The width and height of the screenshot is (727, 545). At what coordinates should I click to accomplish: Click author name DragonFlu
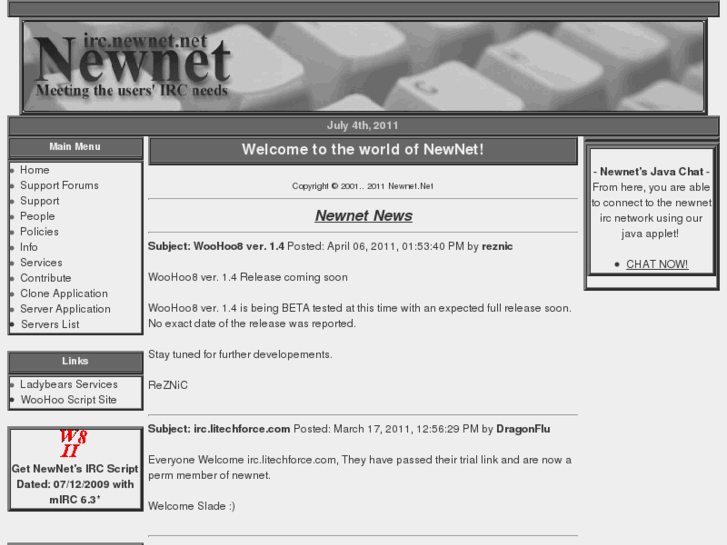click(x=523, y=429)
